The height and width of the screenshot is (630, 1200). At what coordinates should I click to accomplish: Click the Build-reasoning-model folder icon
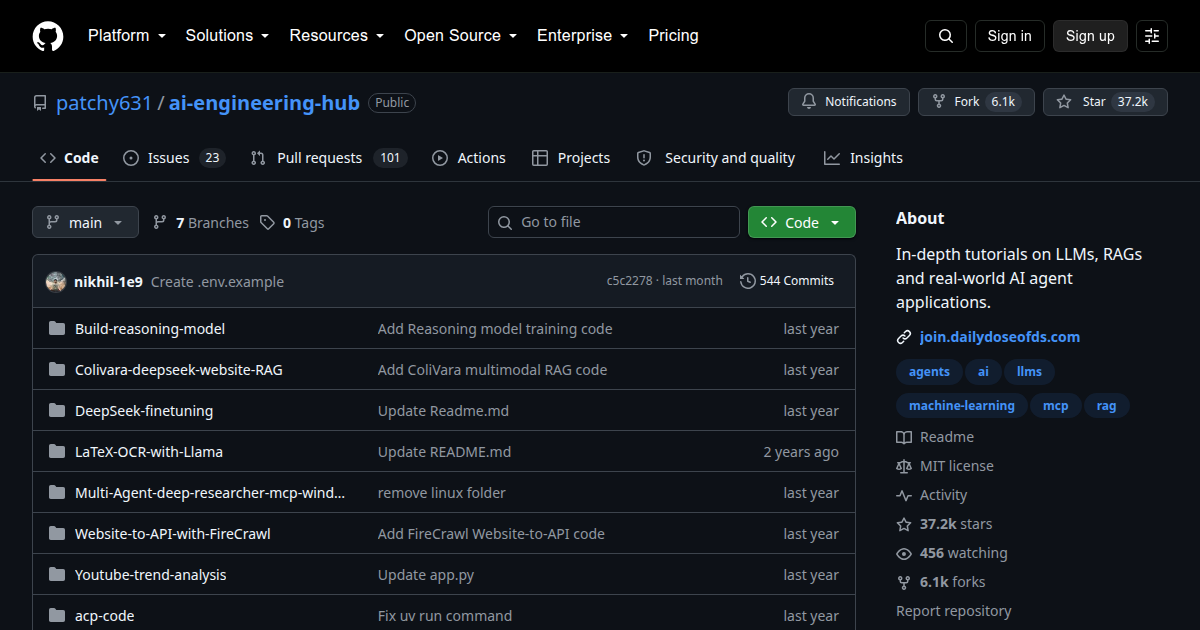pos(57,329)
